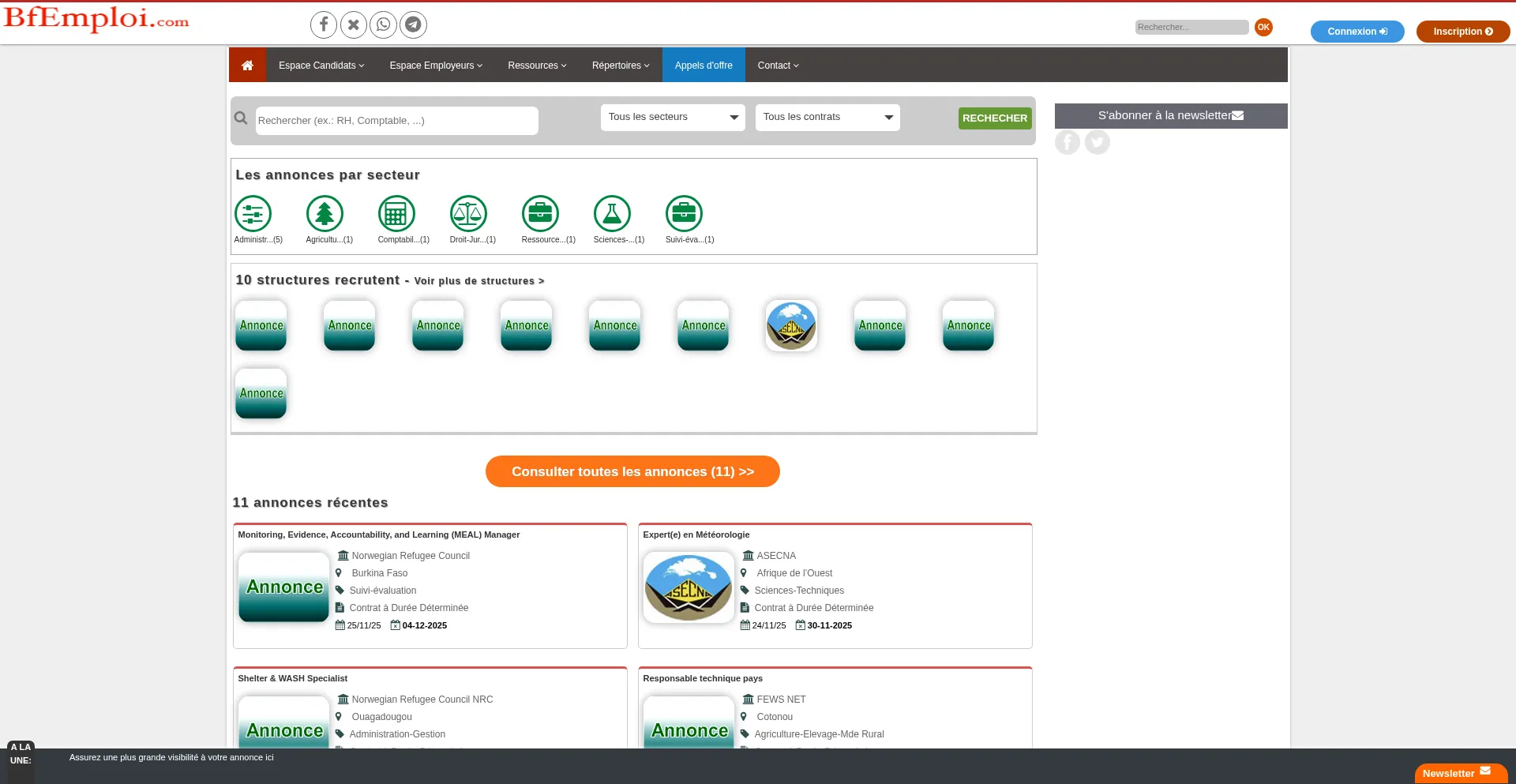
Task: Expand the 'Tous les secteurs' dropdown
Action: [x=673, y=118]
